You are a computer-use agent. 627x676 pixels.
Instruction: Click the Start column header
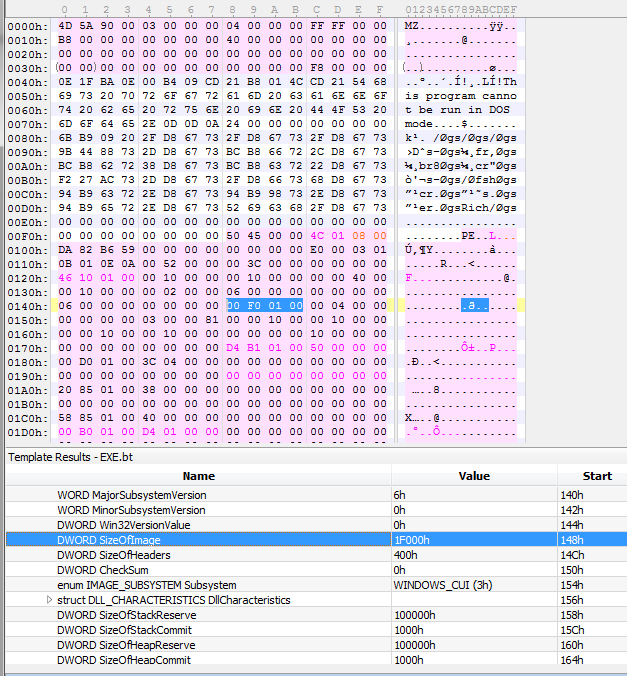pyautogui.click(x=591, y=477)
